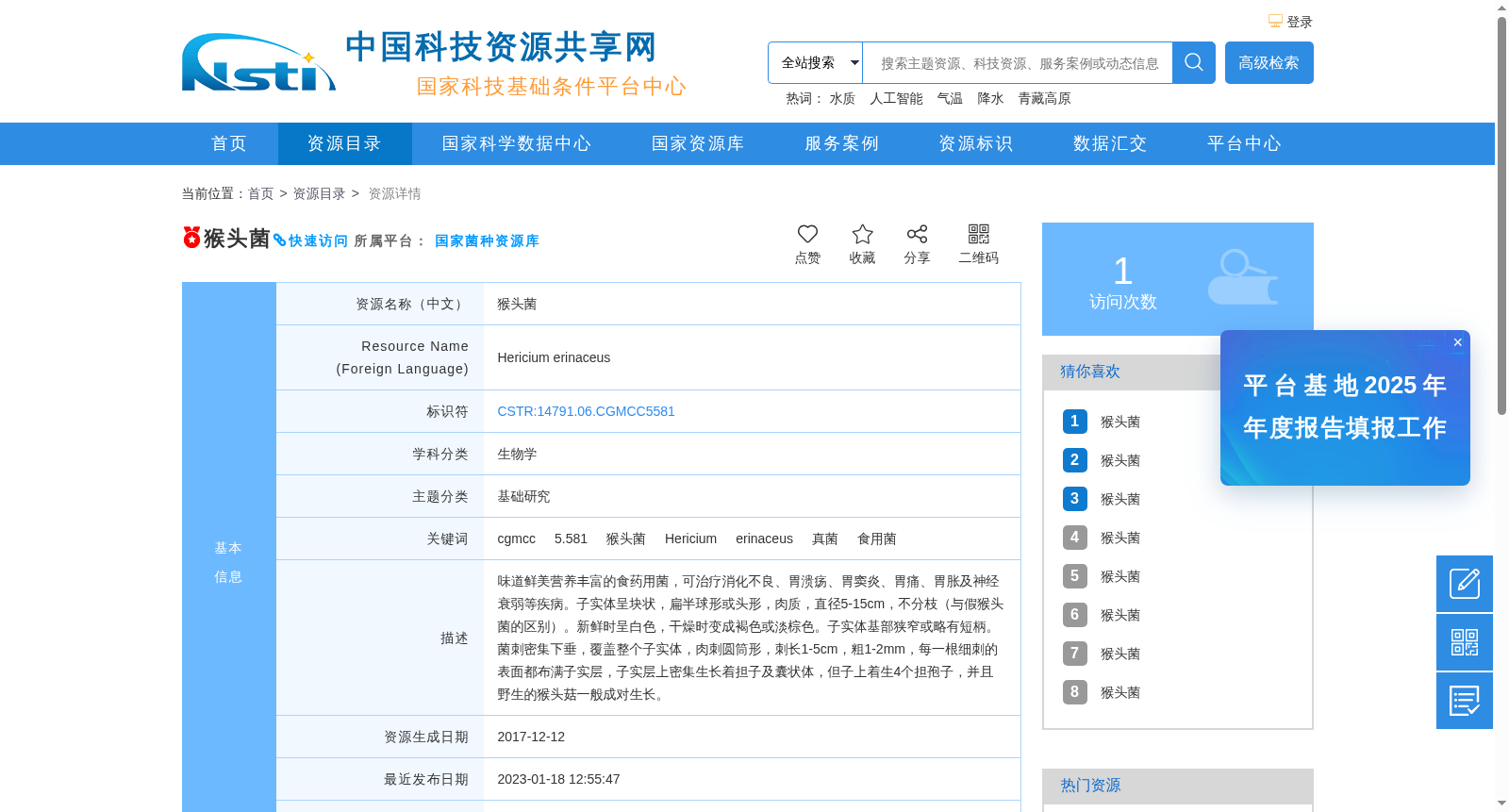
Task: Click the page vertical scrollbar thumb
Action: coord(1501,215)
